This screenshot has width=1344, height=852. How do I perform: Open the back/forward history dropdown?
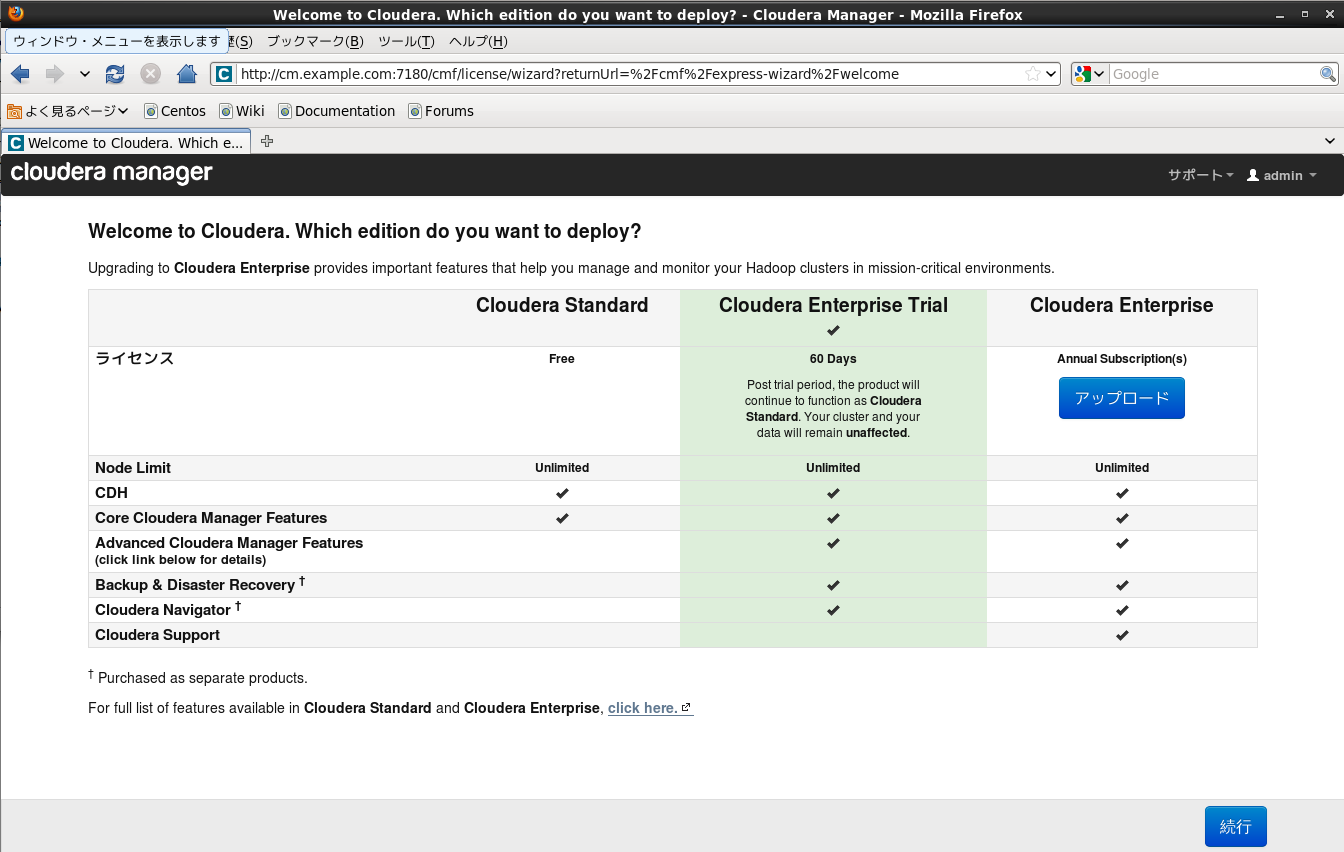(85, 74)
